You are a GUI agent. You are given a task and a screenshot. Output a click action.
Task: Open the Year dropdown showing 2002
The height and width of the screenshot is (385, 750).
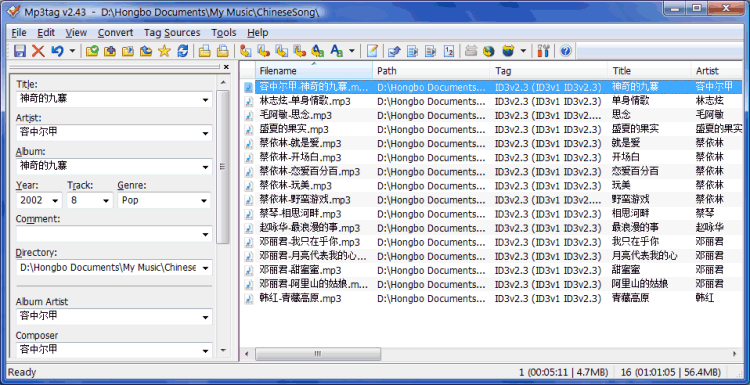(55, 201)
